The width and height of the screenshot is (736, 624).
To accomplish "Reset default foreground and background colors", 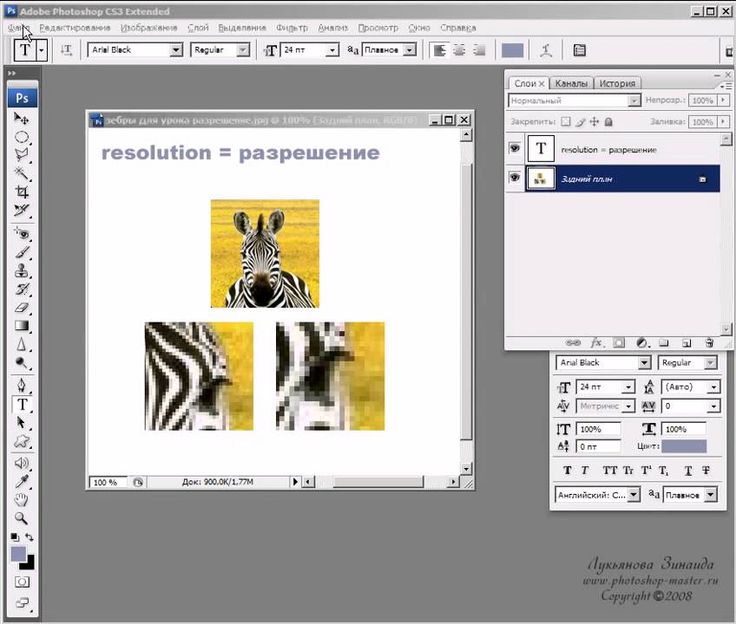I will point(15,537).
